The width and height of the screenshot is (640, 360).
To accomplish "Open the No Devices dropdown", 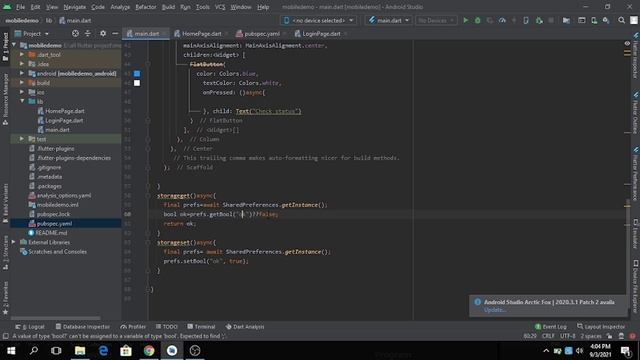I will [436, 20].
